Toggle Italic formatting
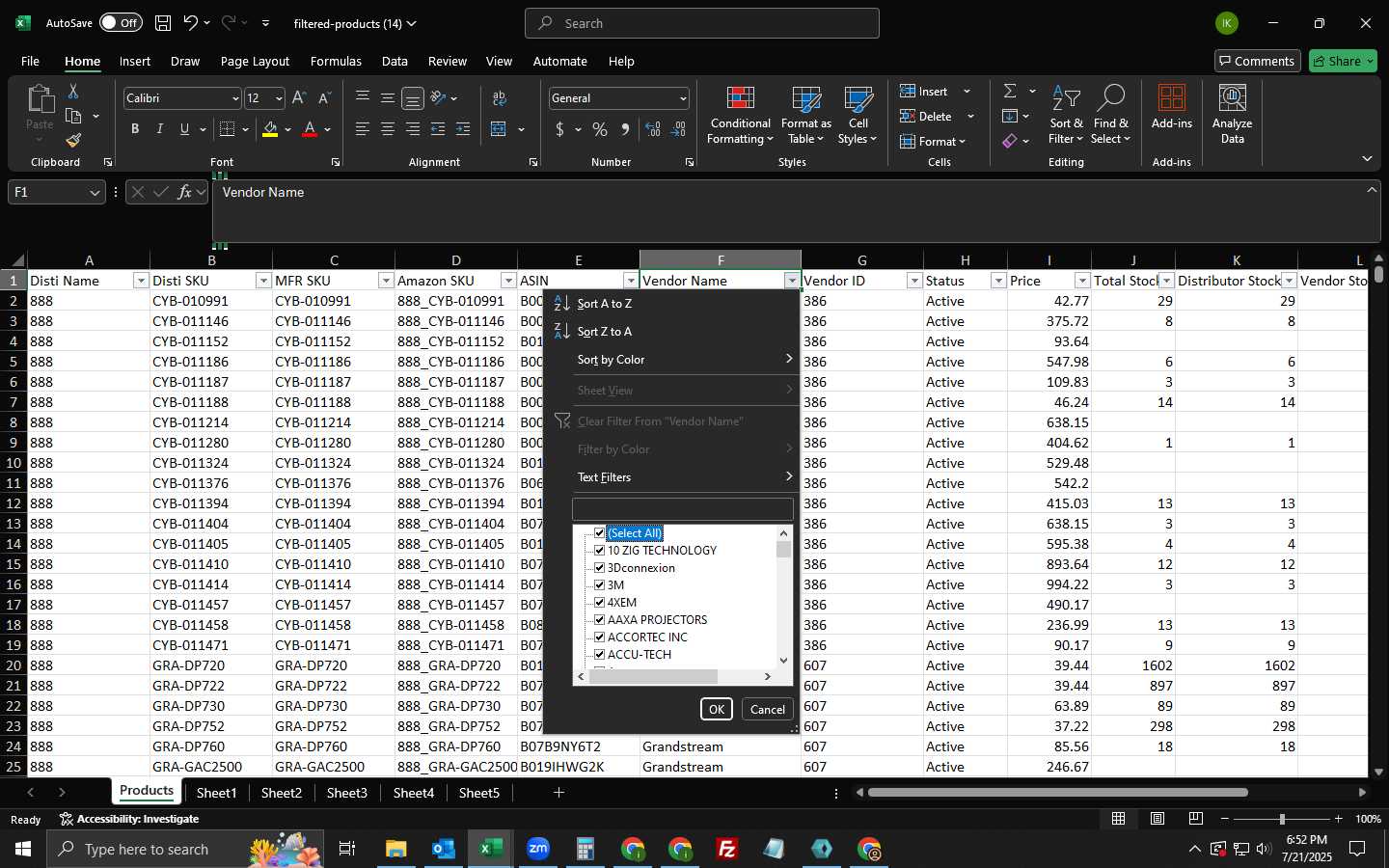The height and width of the screenshot is (868, 1389). (x=159, y=129)
